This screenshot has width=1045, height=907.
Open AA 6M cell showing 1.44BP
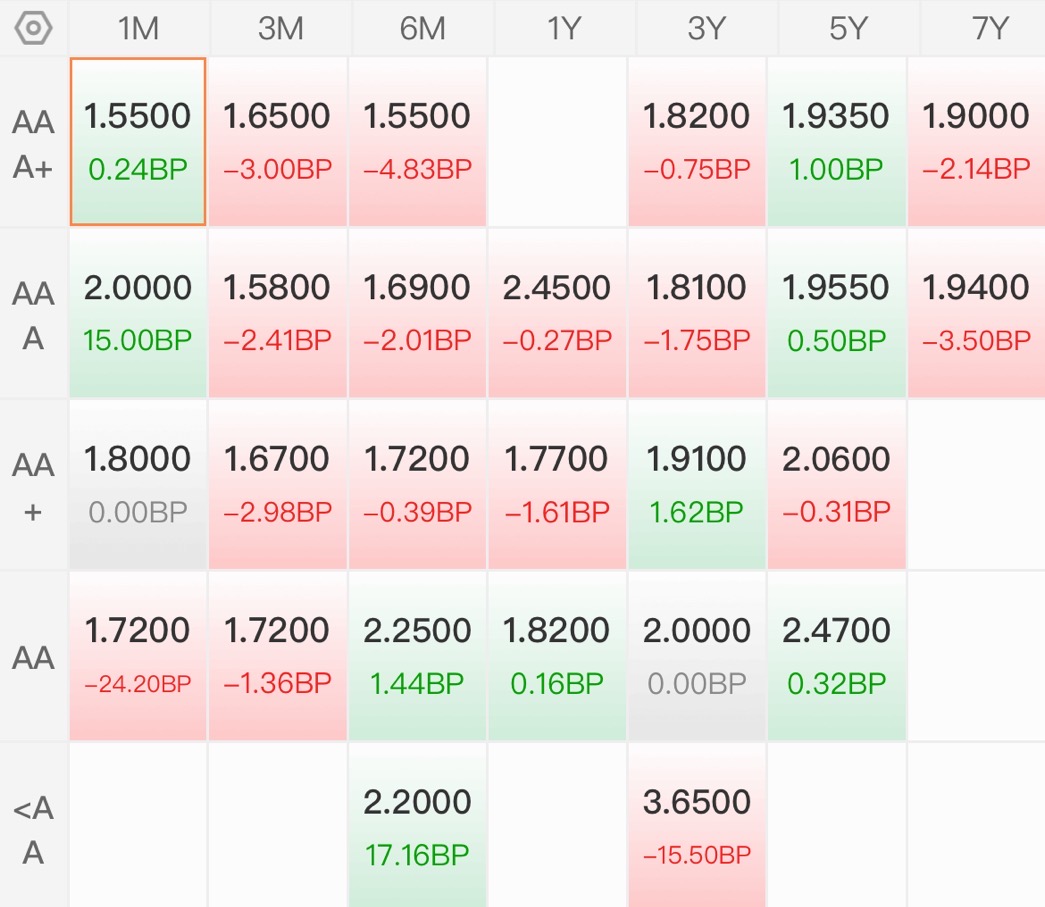click(x=417, y=656)
